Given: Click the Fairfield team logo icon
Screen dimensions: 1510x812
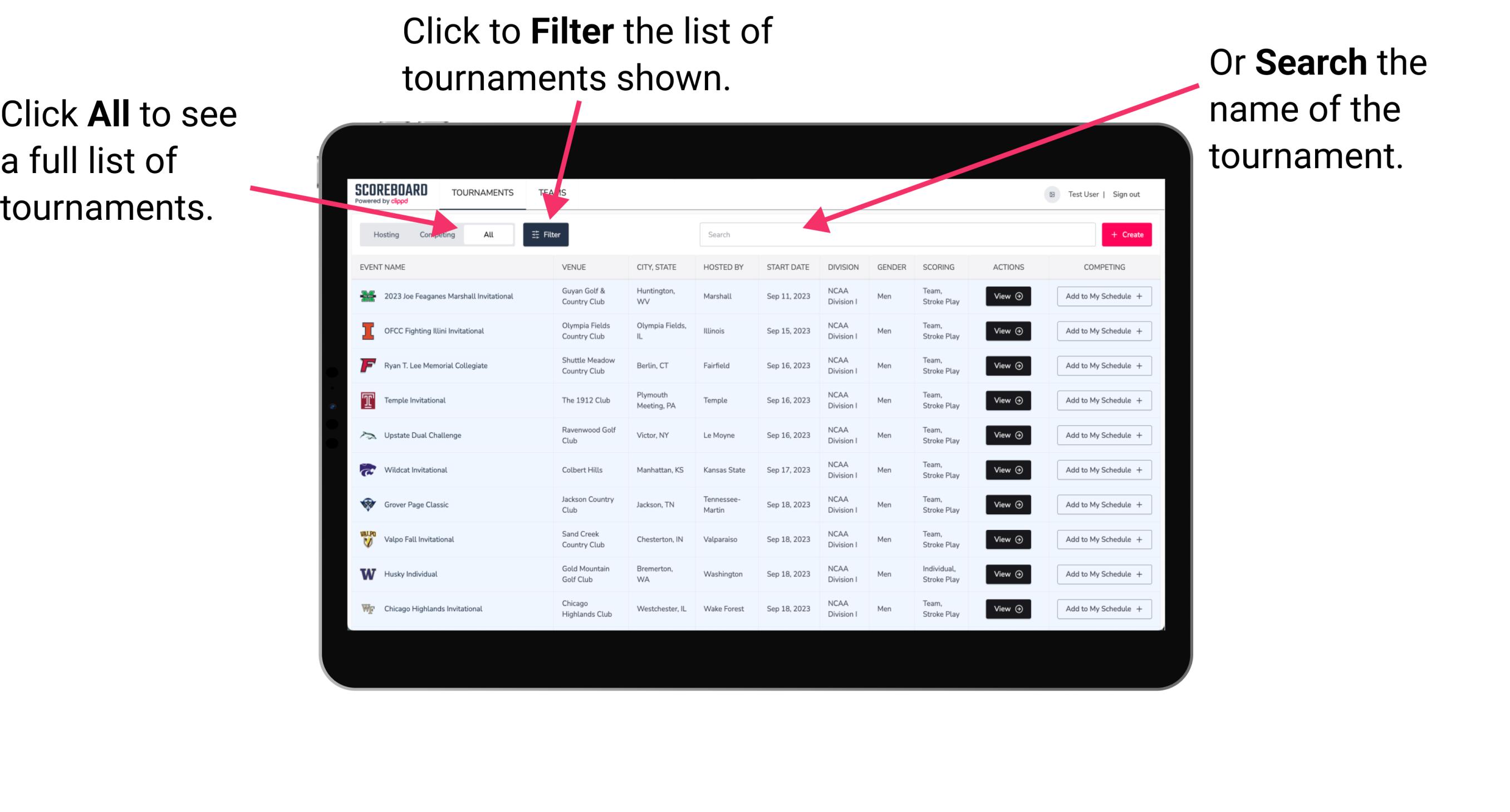Looking at the screenshot, I should tap(367, 365).
